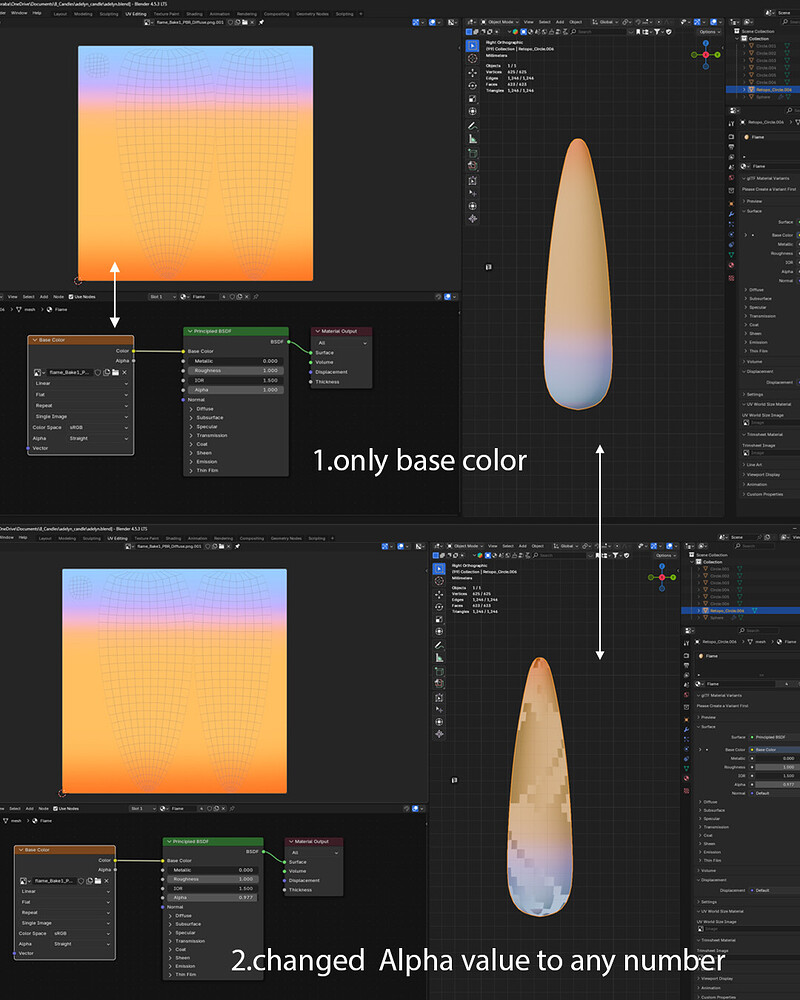
Task: Open Add menu in upper 3D viewport header
Action: (x=559, y=22)
